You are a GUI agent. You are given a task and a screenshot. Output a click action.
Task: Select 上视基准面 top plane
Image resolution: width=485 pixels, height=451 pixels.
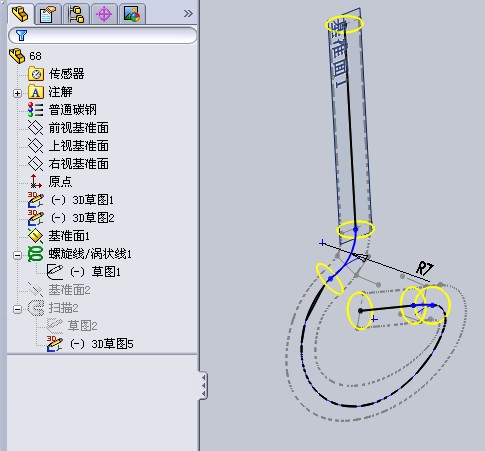pyautogui.click(x=79, y=146)
